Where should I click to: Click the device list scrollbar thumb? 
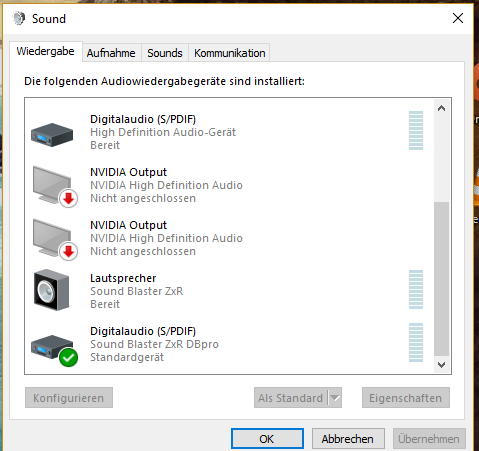coord(442,279)
